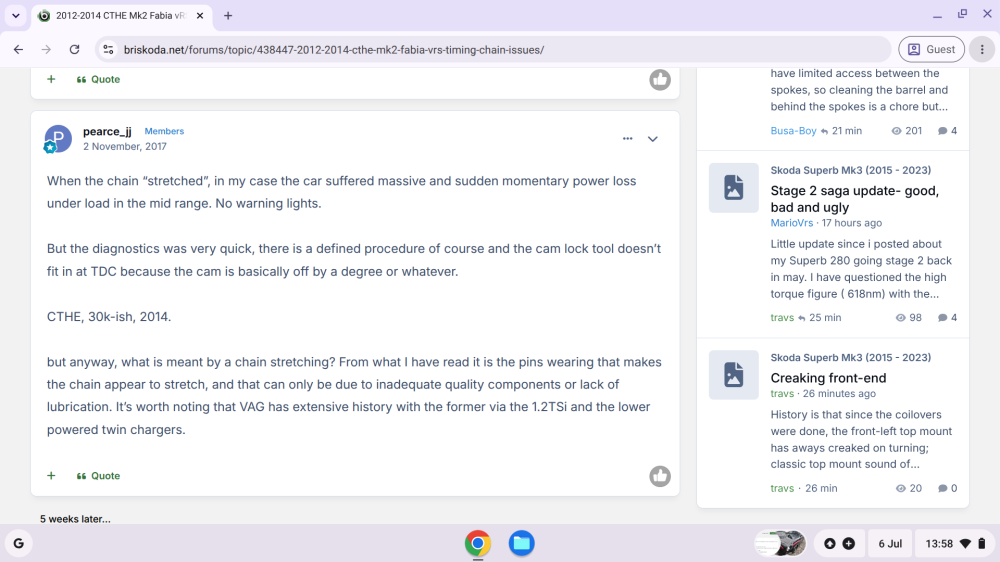Click Skoda Superb Mk3 category above Stage 2 saga
1000x562 pixels.
point(850,170)
